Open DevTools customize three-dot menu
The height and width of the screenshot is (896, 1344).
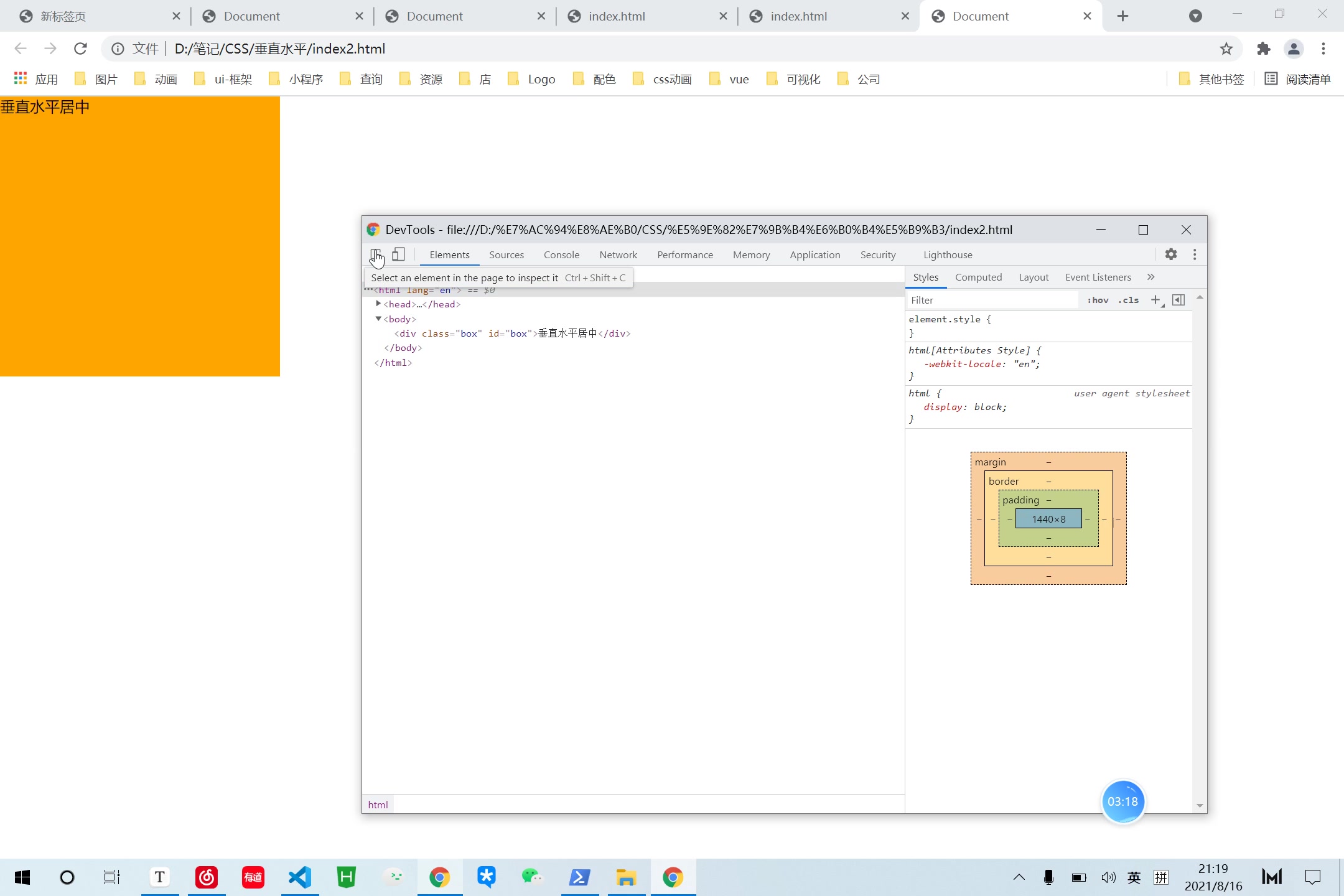tap(1195, 254)
